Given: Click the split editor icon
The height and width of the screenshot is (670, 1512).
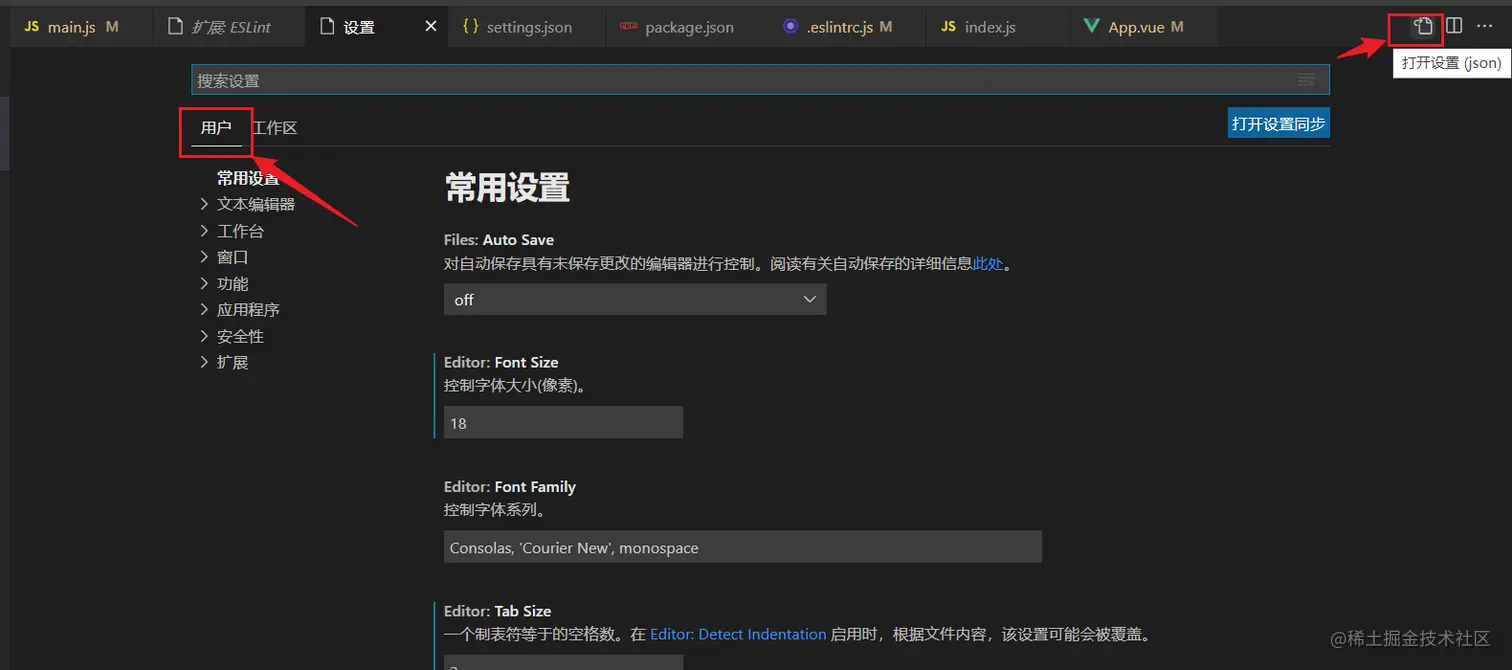Looking at the screenshot, I should tap(1453, 27).
